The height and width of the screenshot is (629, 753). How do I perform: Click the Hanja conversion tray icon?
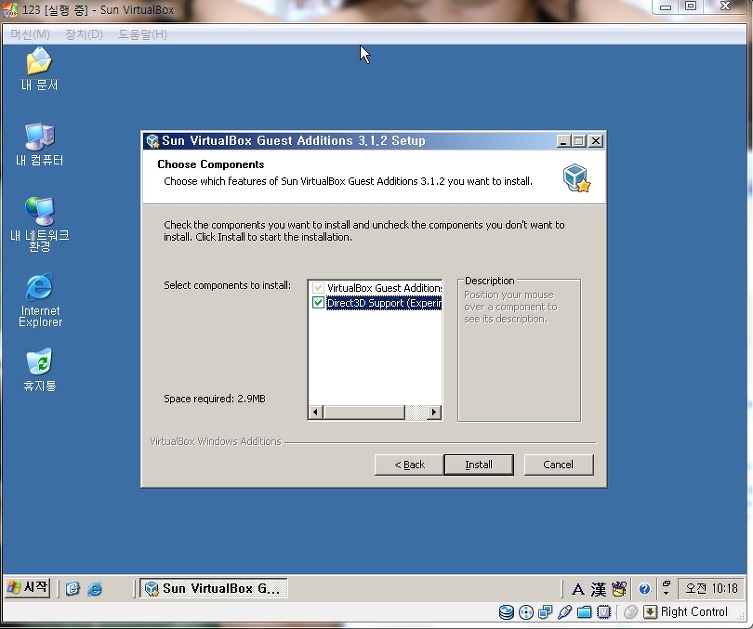(598, 589)
